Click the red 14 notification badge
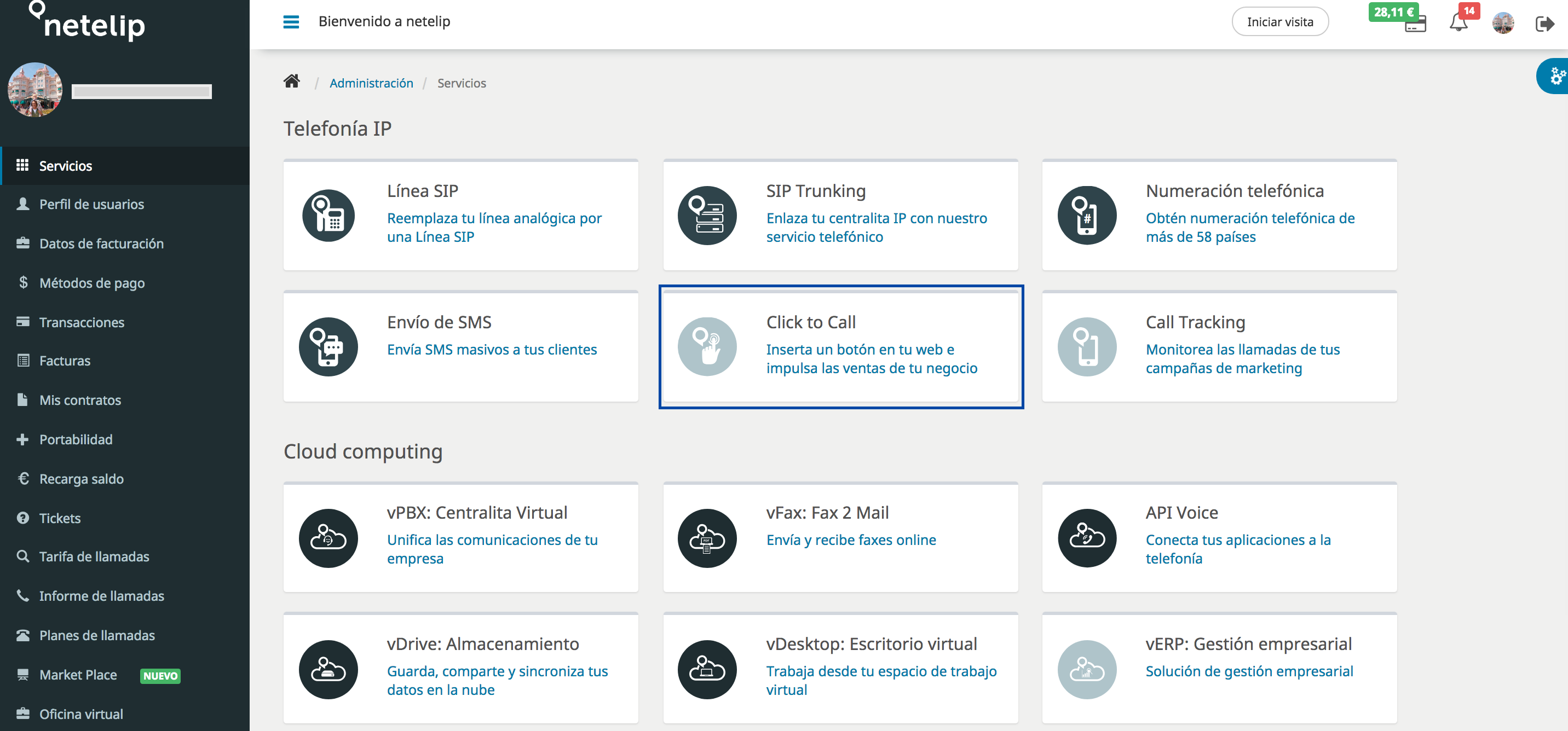Screen dimensions: 1568x731 pos(1469,10)
